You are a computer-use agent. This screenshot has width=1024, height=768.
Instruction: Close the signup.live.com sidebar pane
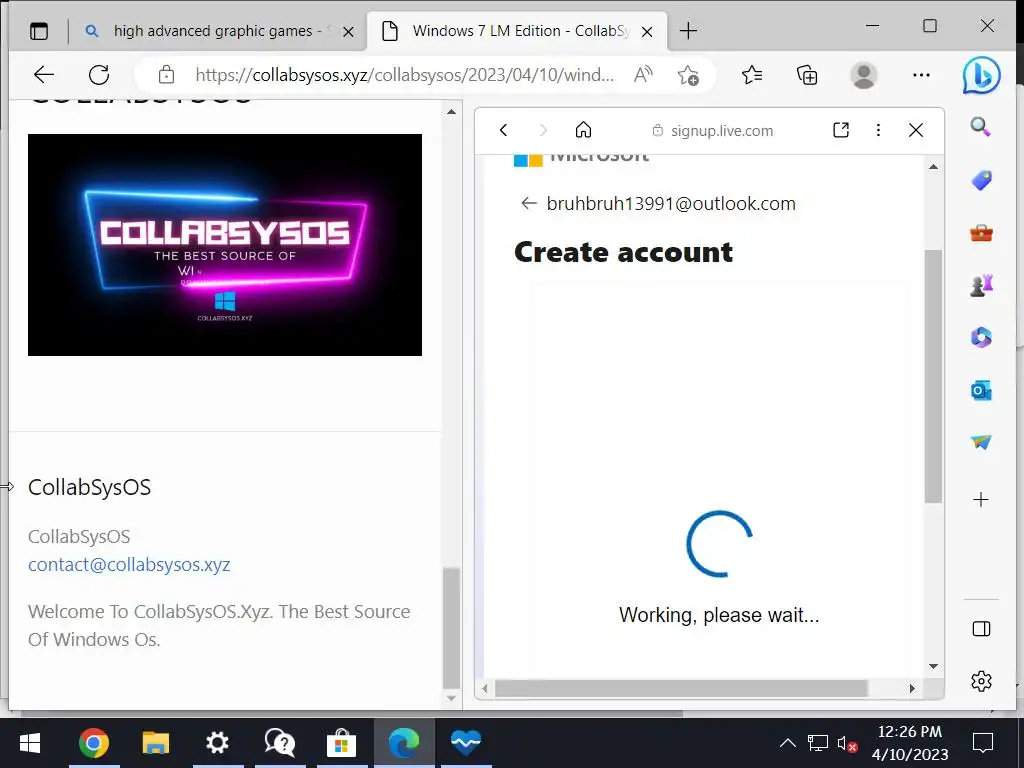(x=916, y=130)
